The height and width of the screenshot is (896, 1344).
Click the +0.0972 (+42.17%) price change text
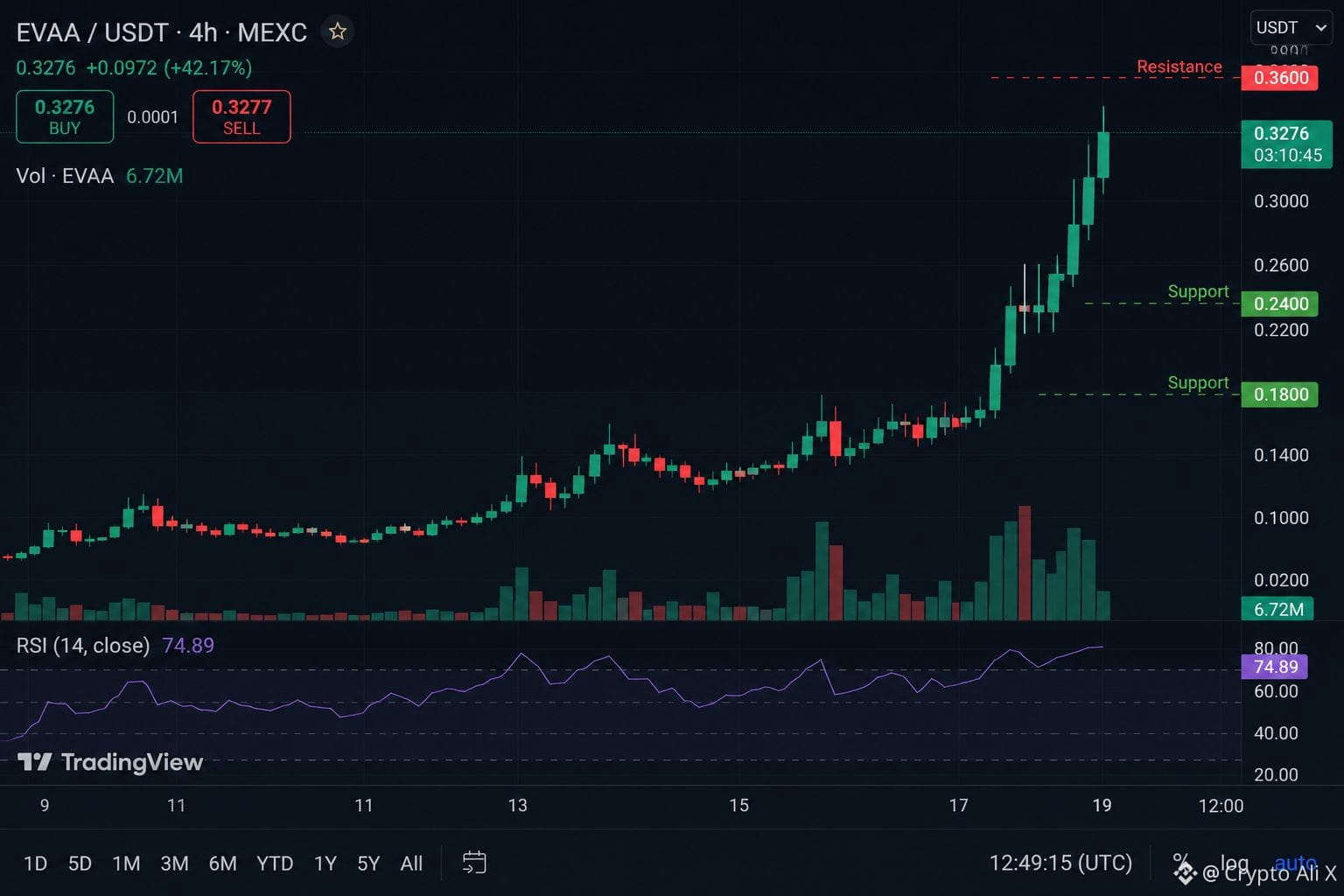pos(169,67)
